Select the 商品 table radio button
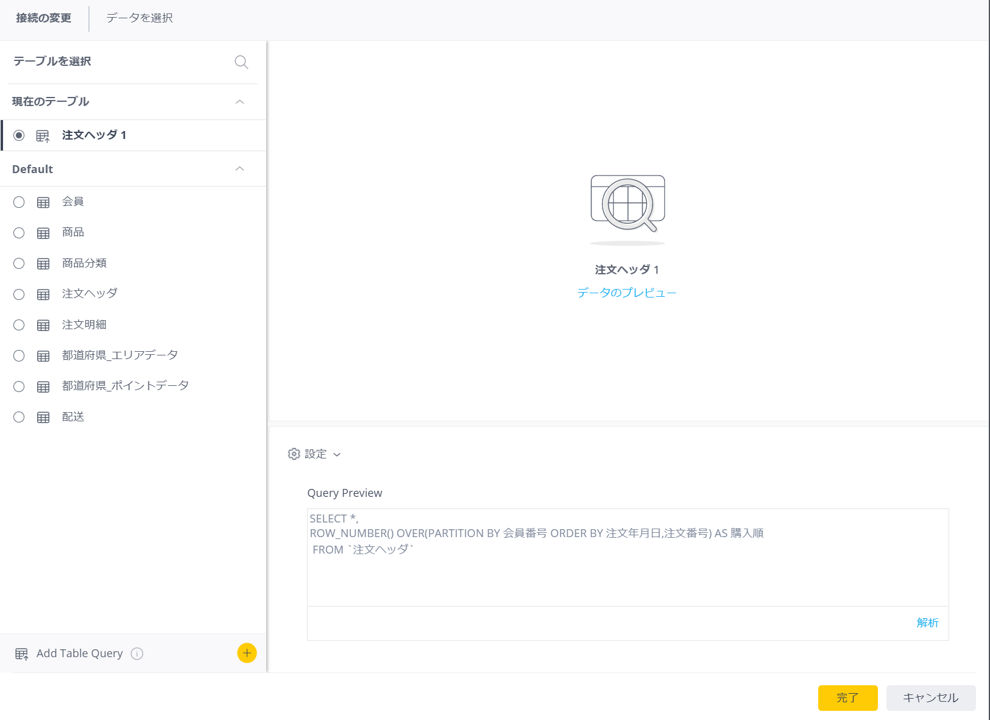 [19, 233]
